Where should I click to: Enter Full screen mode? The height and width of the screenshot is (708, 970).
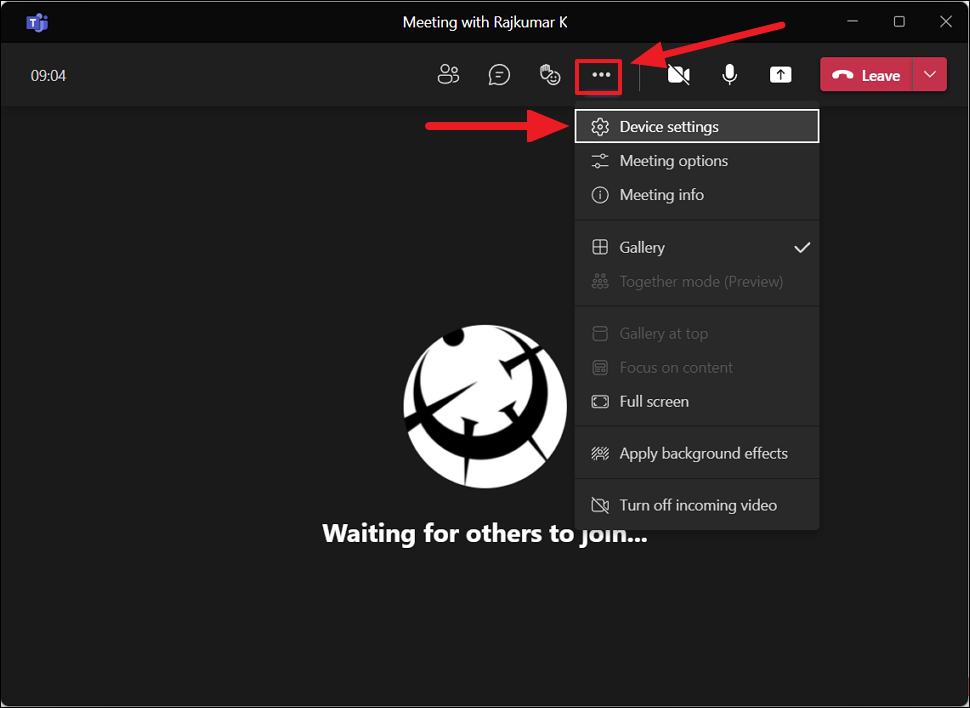tap(697, 402)
